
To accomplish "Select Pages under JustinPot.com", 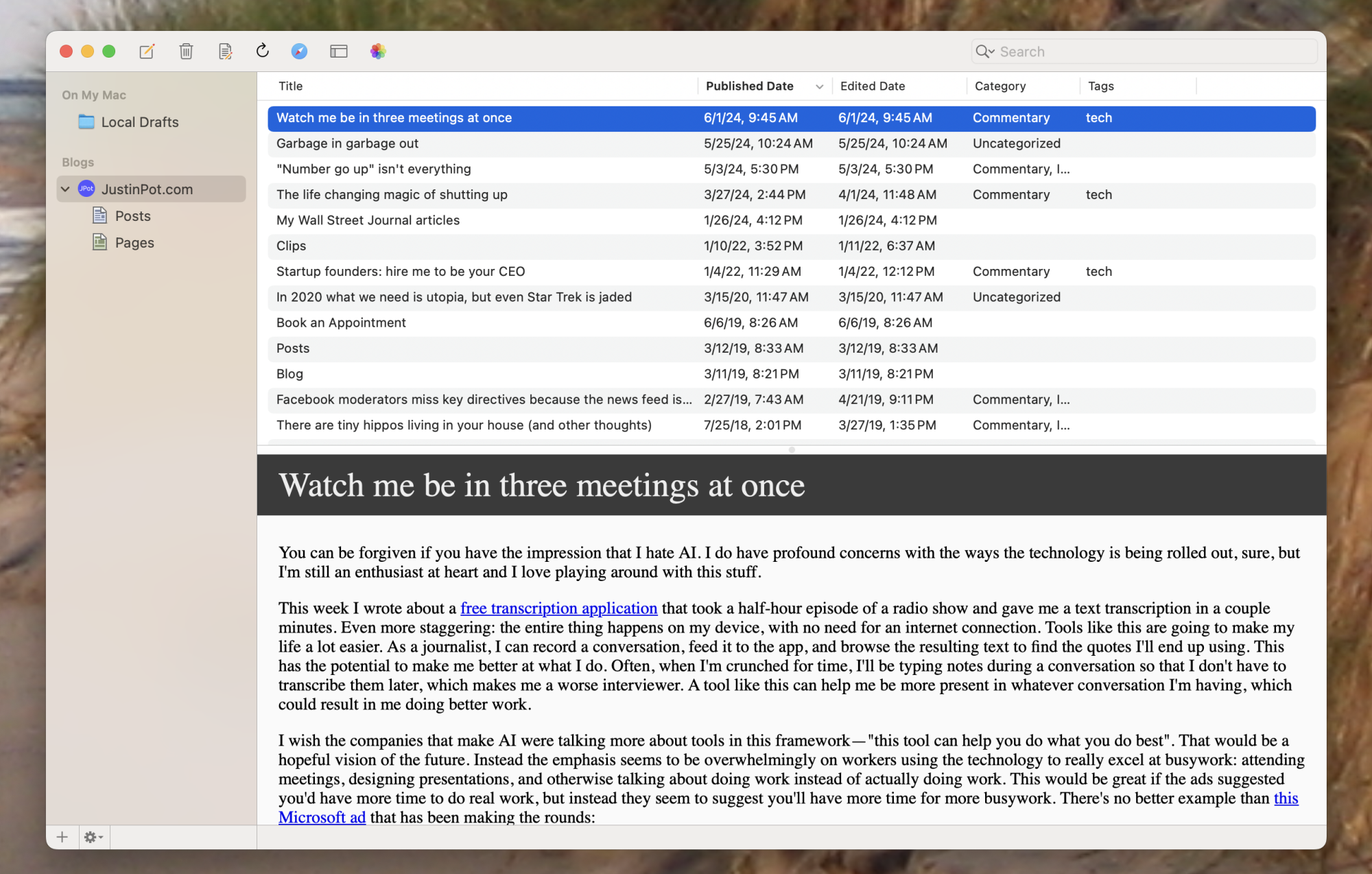I will click(x=134, y=243).
